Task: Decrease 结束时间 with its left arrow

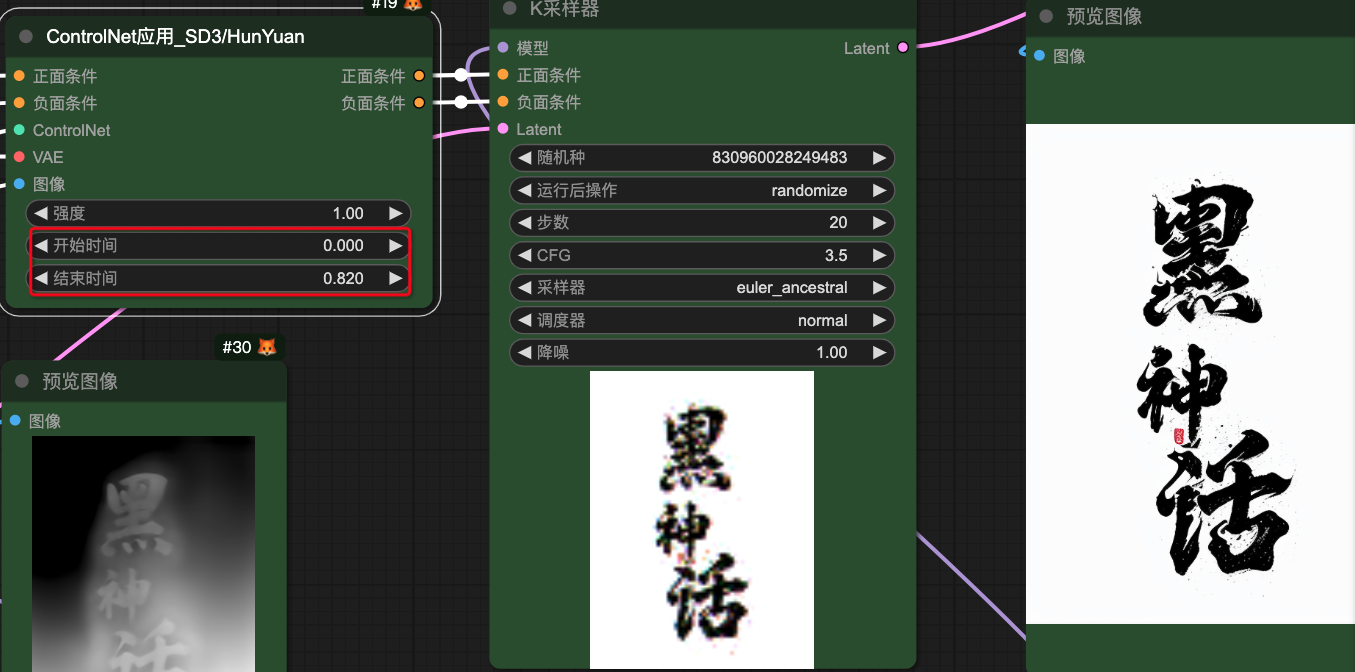Action: (x=41, y=278)
